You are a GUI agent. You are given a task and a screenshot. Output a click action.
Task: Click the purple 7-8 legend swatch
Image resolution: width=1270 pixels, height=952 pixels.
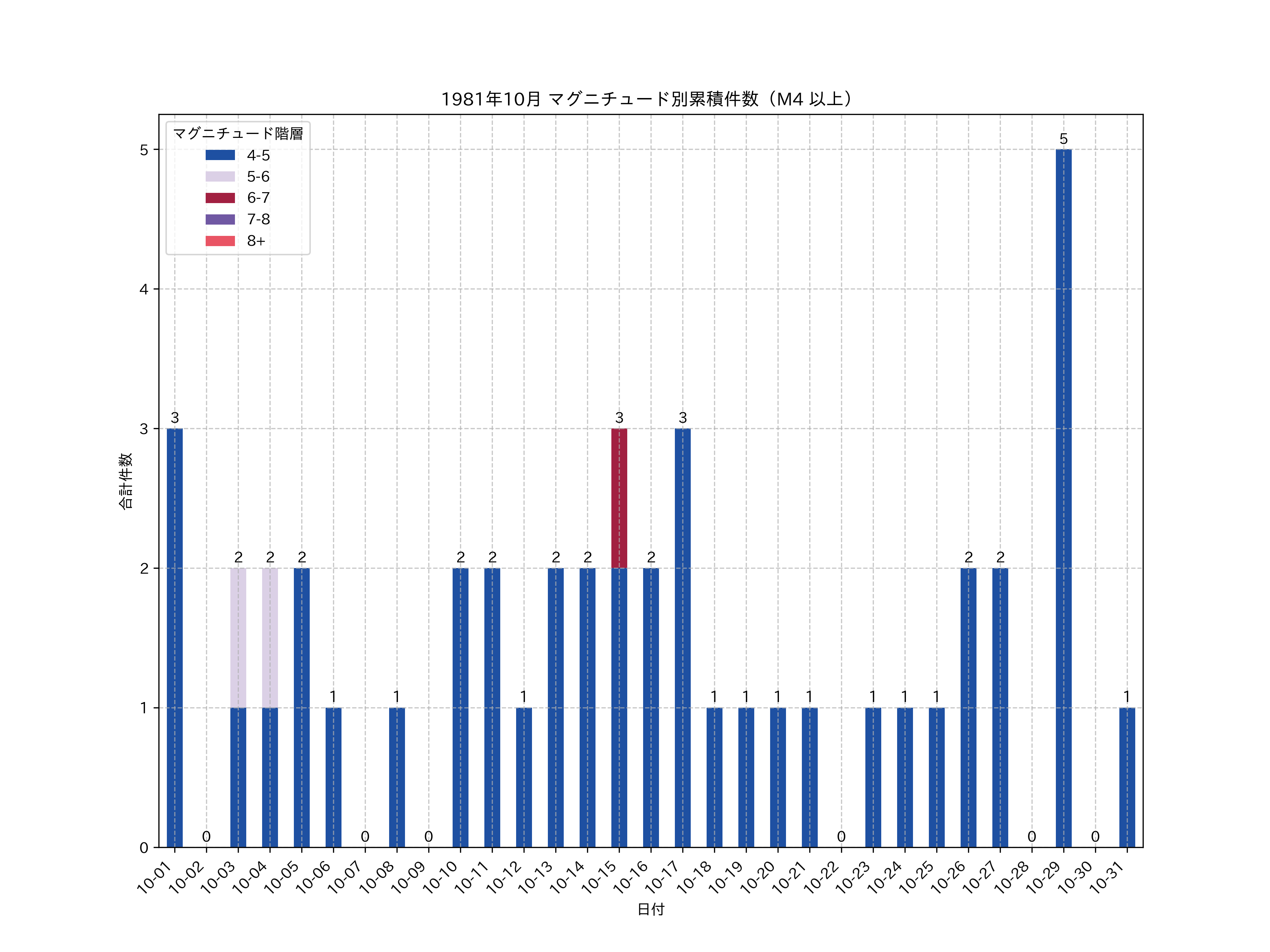[220, 219]
